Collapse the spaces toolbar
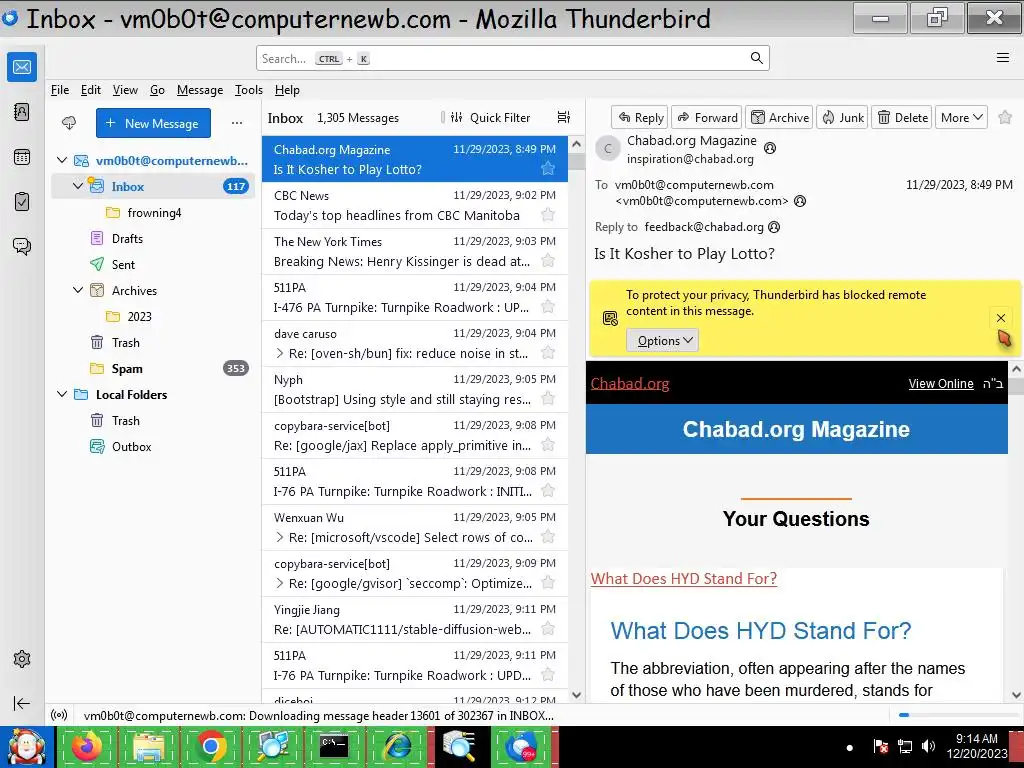 click(22, 703)
